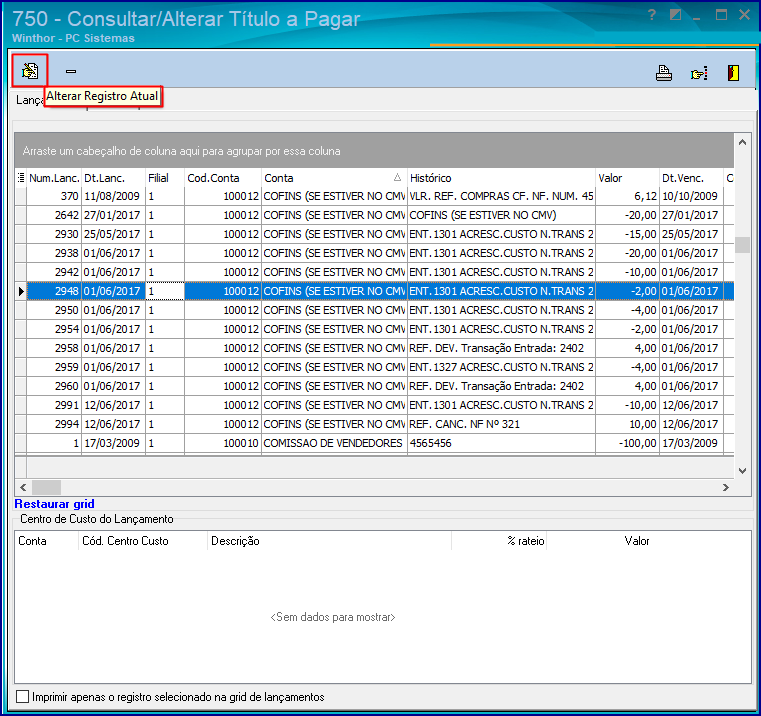Click the current-row arrow indicator for 2948
Screen dimensions: 761x716
(21, 291)
